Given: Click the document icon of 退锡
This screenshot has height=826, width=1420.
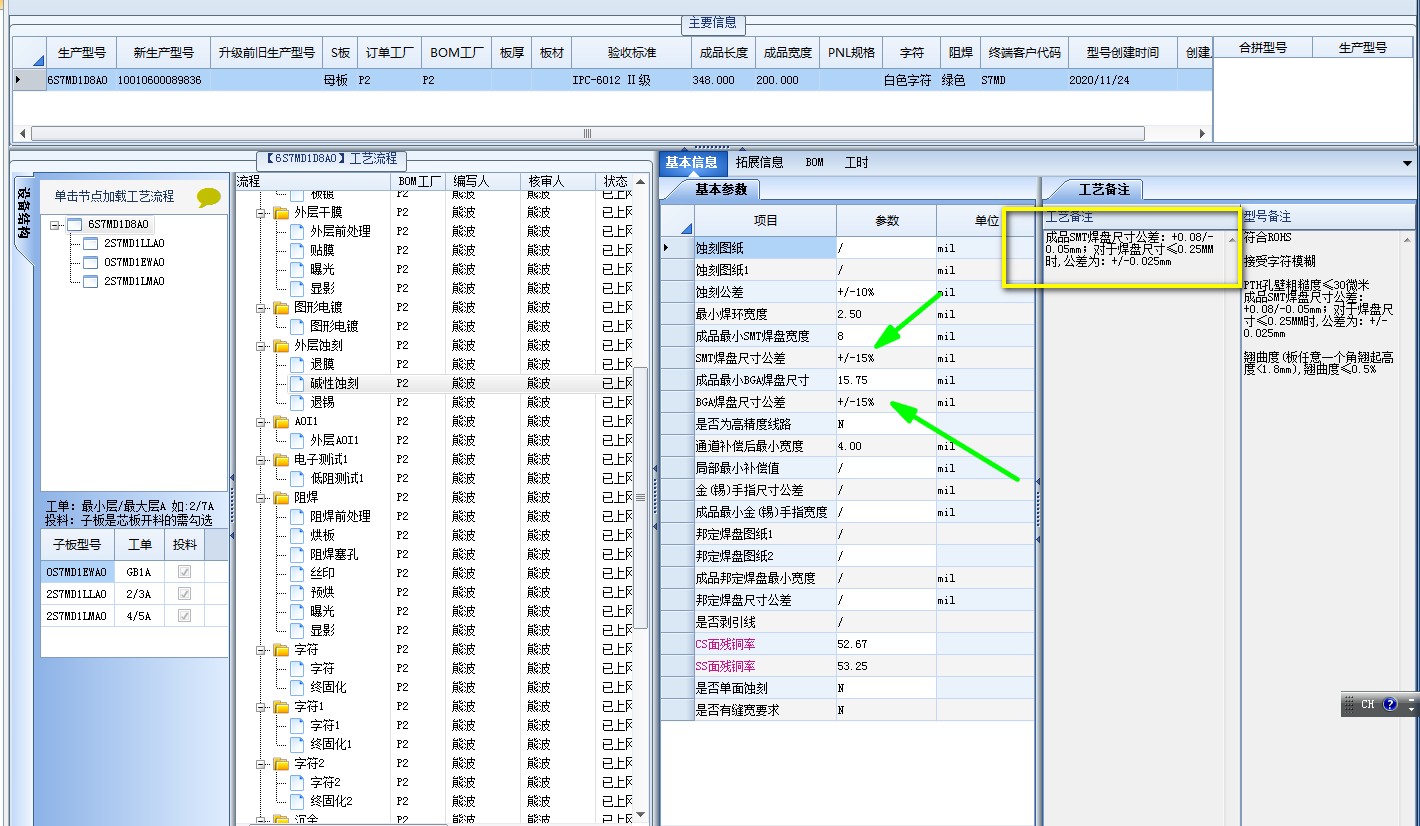Looking at the screenshot, I should [x=297, y=403].
